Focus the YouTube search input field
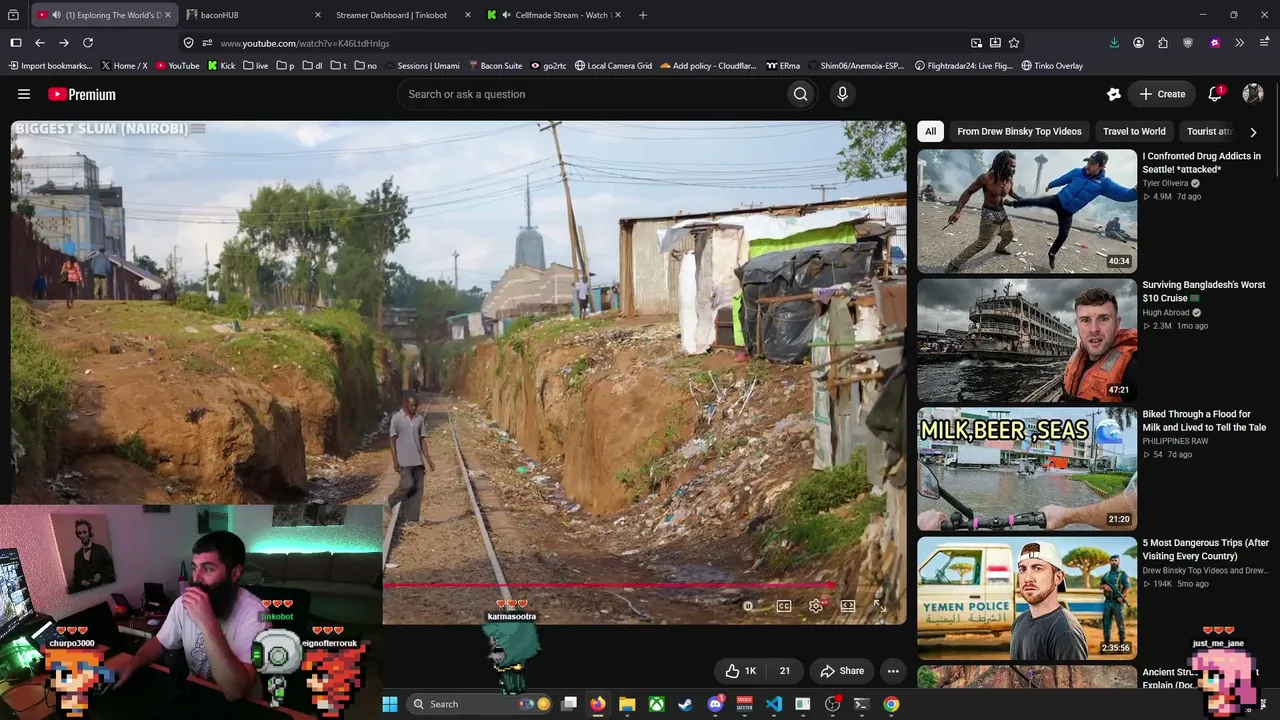Image resolution: width=1280 pixels, height=720 pixels. click(591, 94)
